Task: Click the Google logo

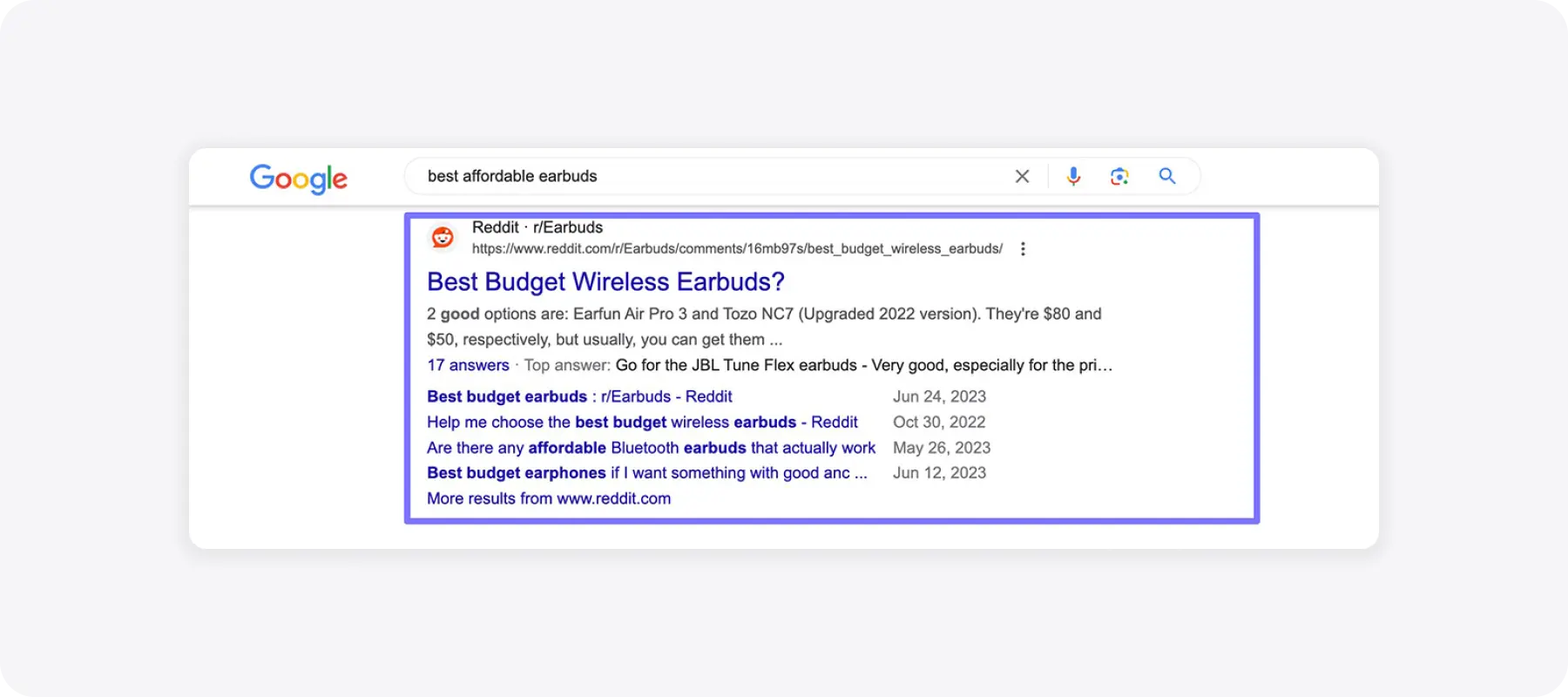Action: pos(299,179)
